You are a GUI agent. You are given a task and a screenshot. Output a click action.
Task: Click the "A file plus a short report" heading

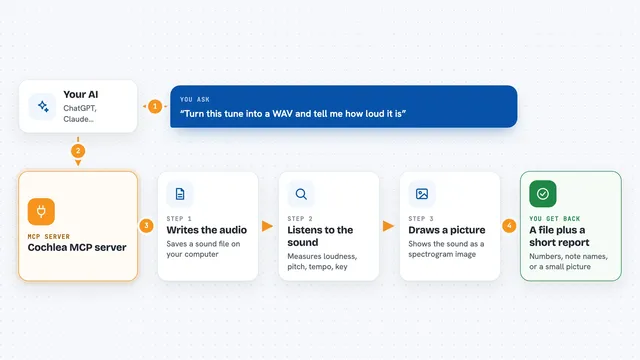tap(560, 236)
